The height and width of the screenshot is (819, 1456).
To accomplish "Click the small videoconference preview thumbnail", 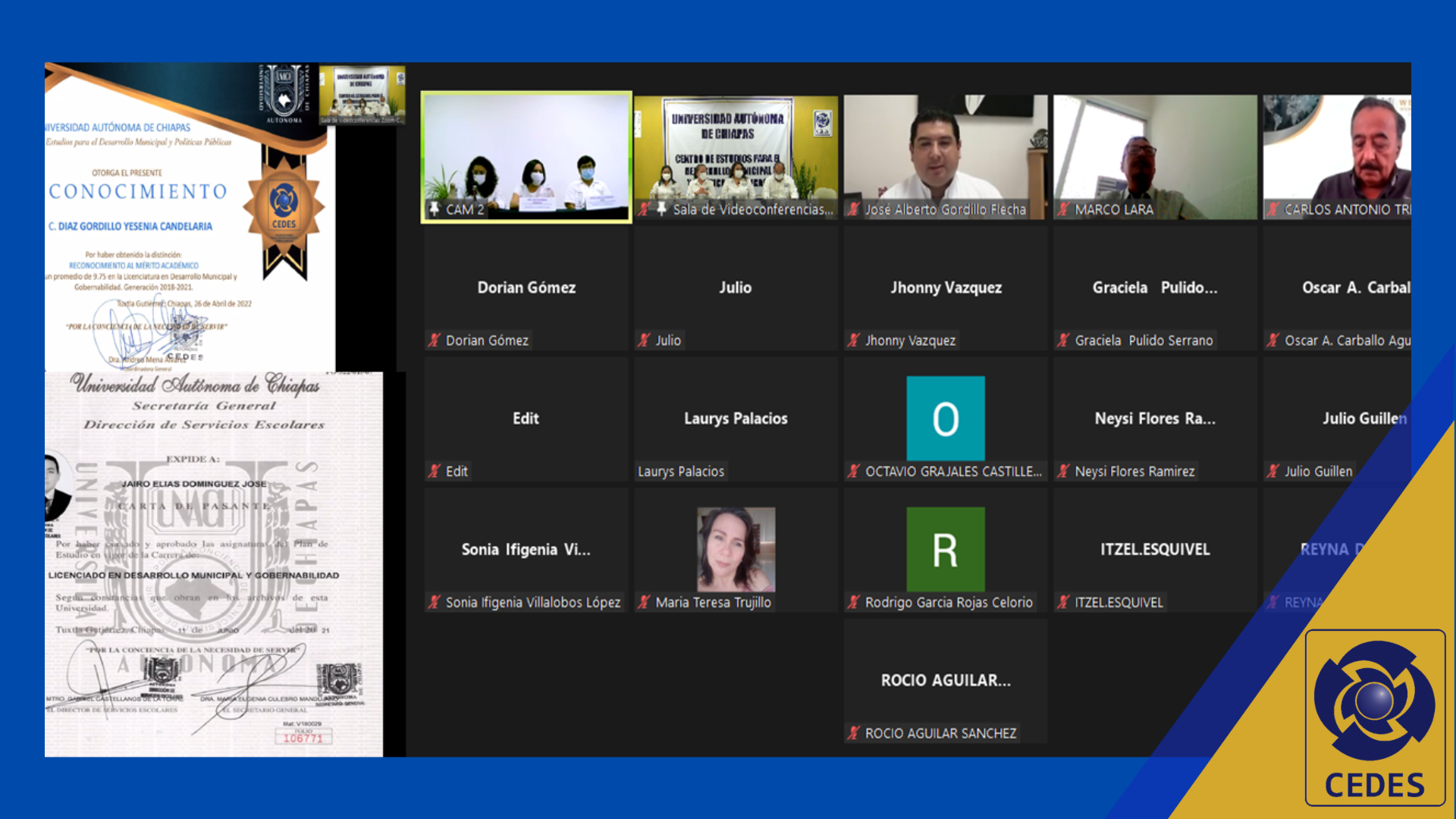I will (x=362, y=95).
